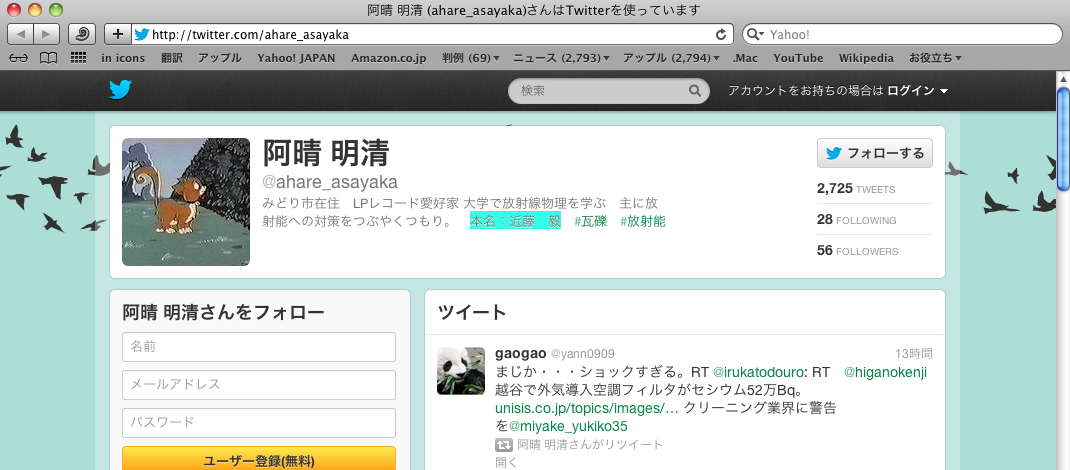Click the 13時間 tweet timestamp
The width and height of the screenshot is (1070, 470).
tap(914, 353)
